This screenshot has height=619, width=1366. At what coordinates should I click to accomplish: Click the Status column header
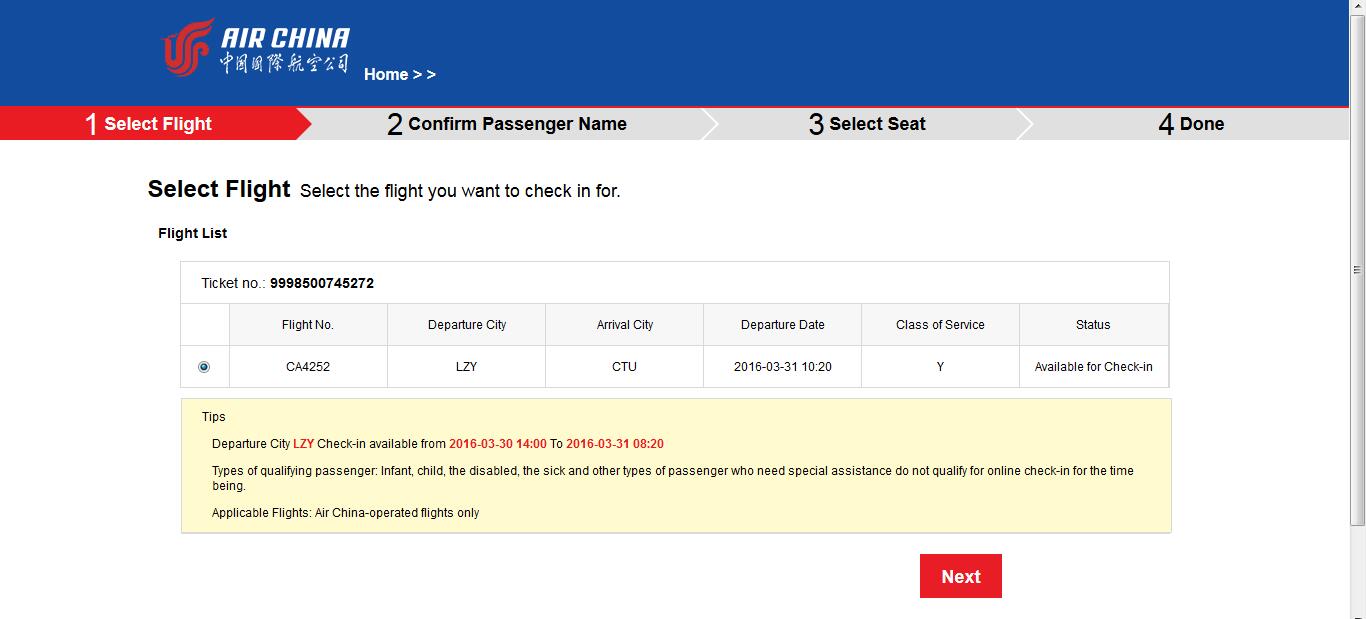coord(1092,324)
